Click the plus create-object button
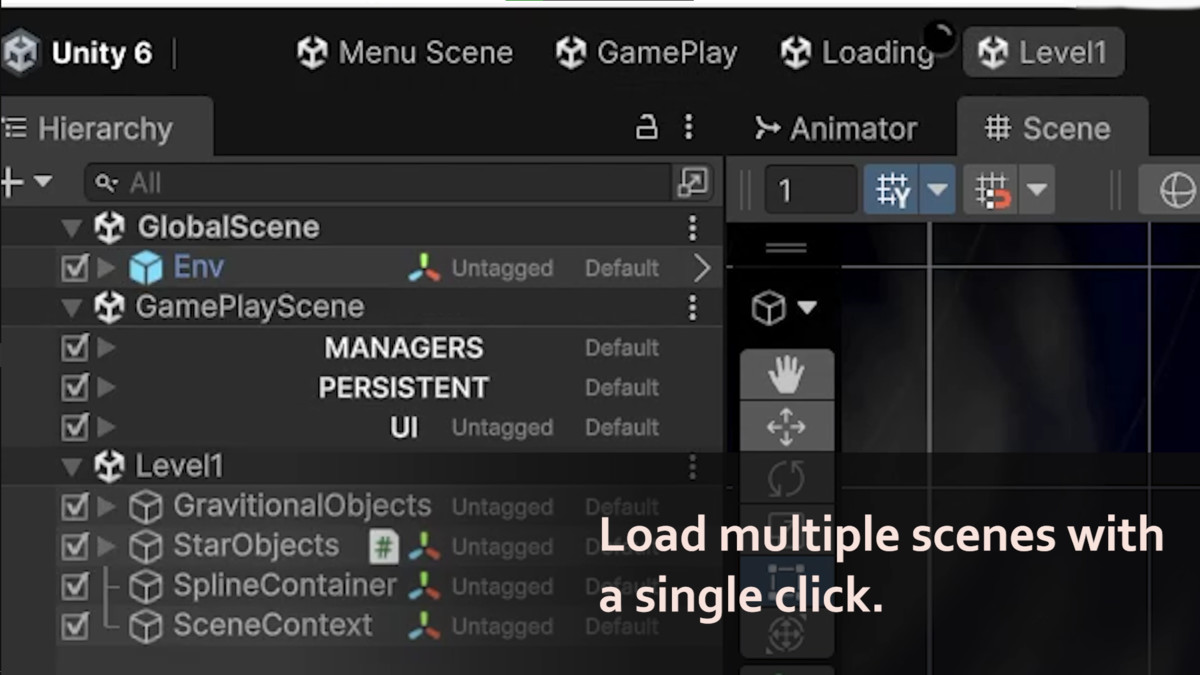 (x=12, y=183)
